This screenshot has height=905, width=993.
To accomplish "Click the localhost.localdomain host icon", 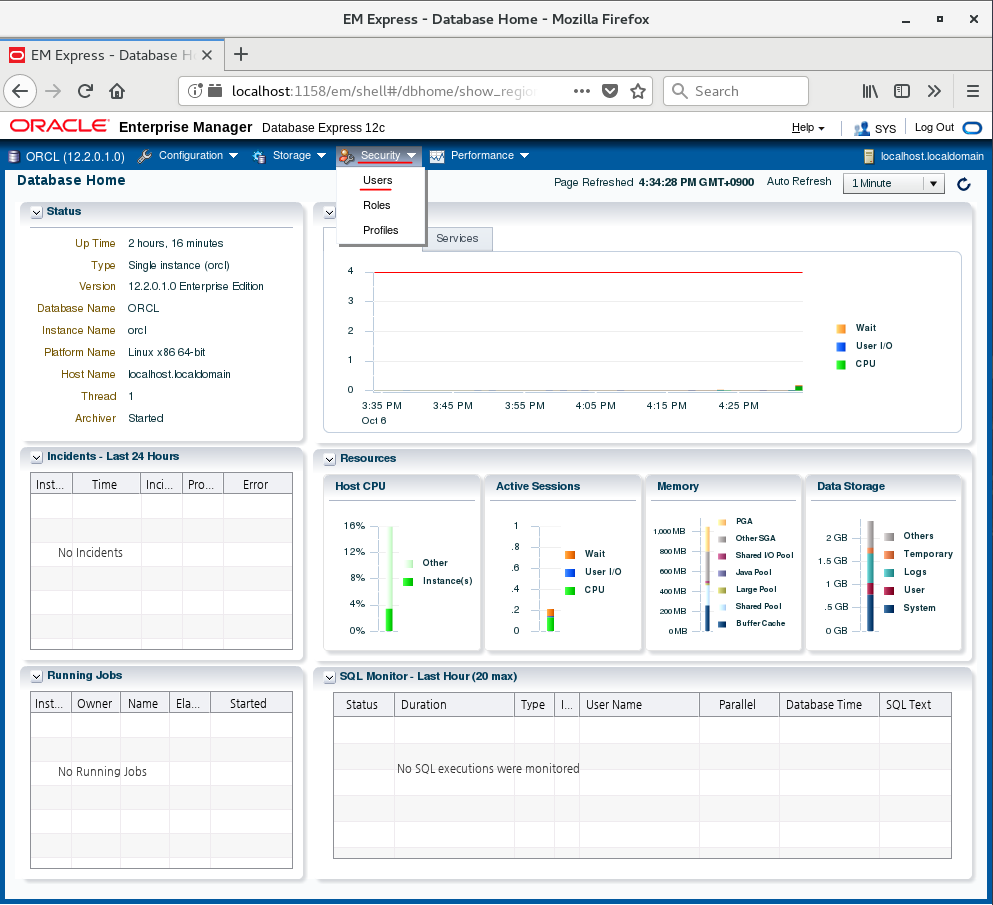I will coord(870,156).
